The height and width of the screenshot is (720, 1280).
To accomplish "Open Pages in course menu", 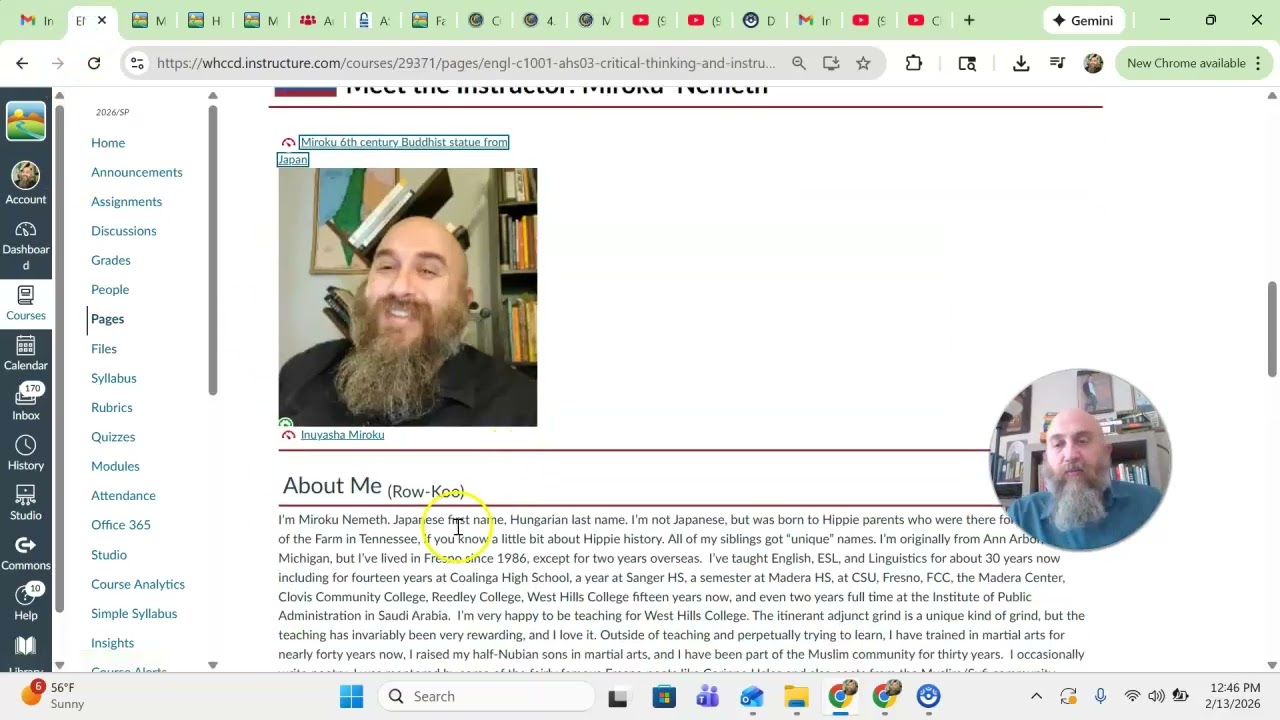I will tap(108, 319).
